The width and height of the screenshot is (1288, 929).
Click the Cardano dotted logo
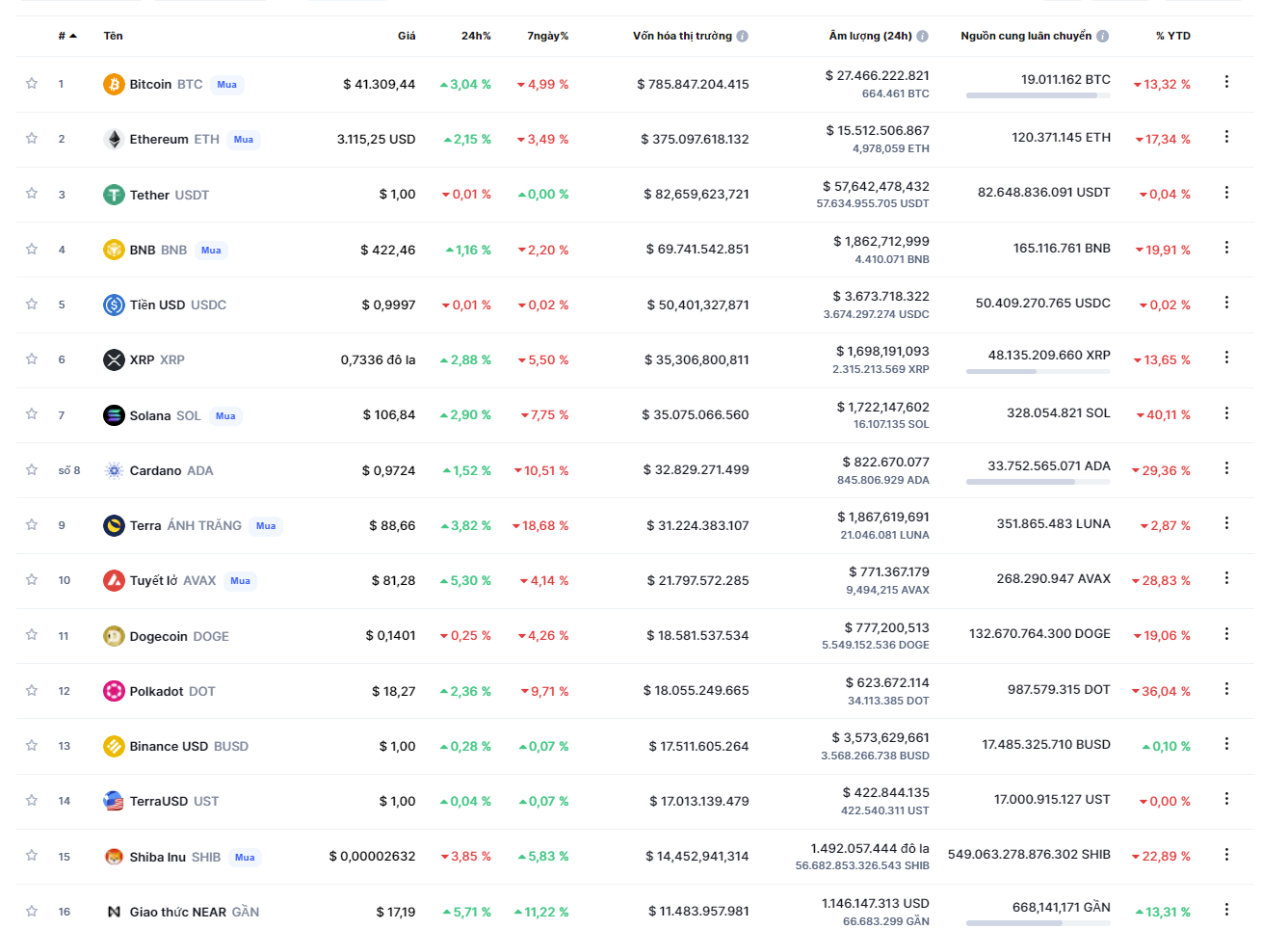click(114, 470)
